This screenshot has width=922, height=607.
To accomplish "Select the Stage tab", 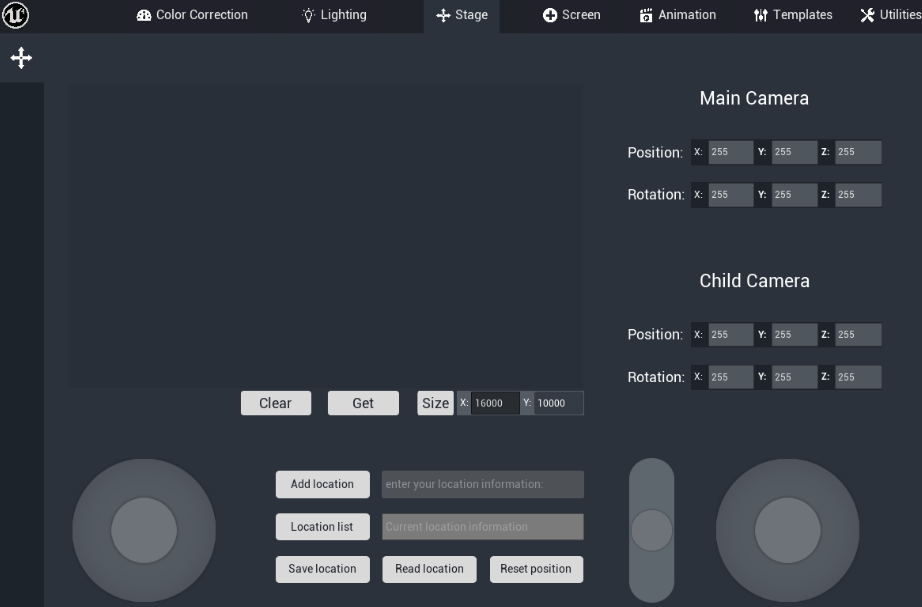I will 462,15.
